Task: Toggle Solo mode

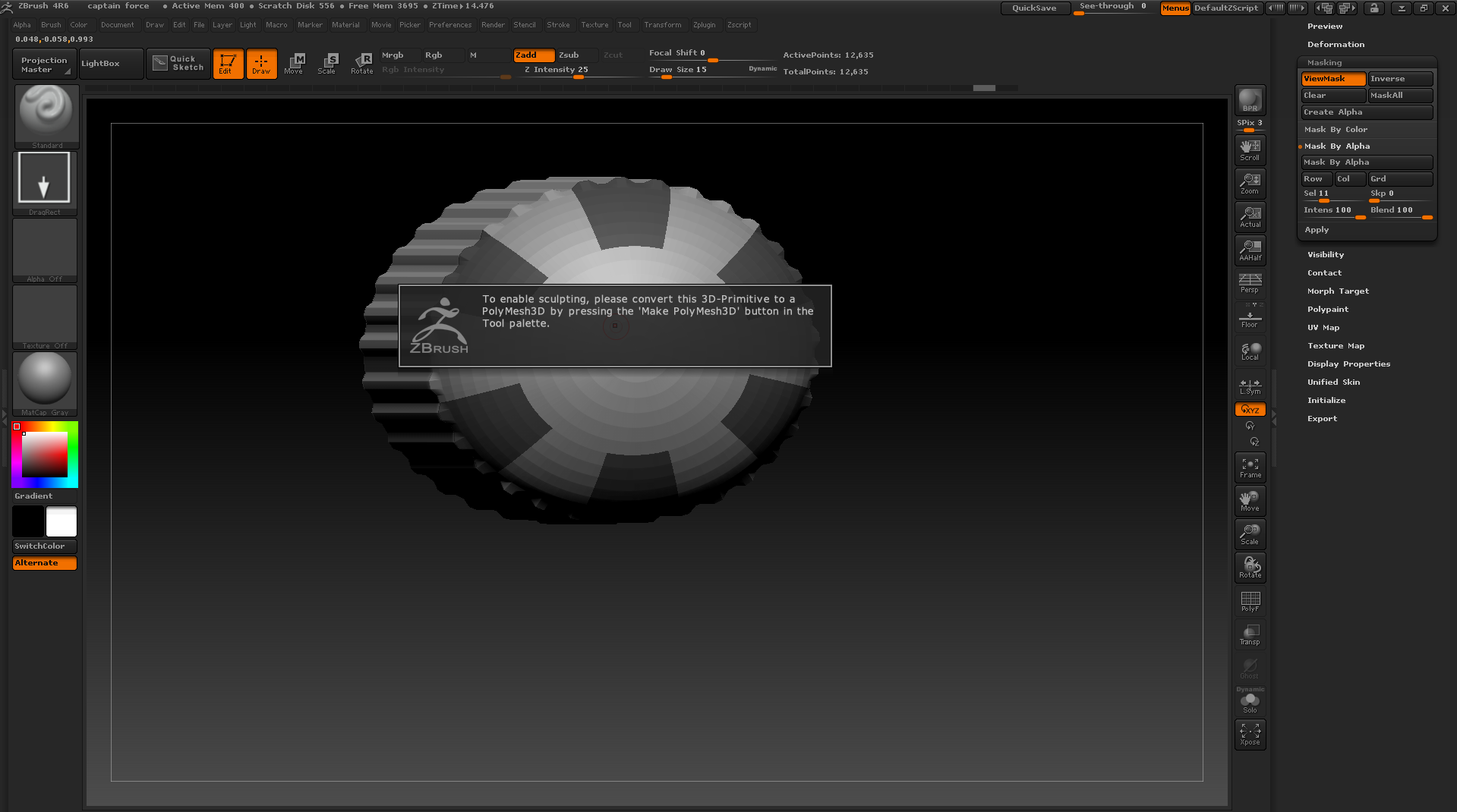Action: pyautogui.click(x=1250, y=702)
